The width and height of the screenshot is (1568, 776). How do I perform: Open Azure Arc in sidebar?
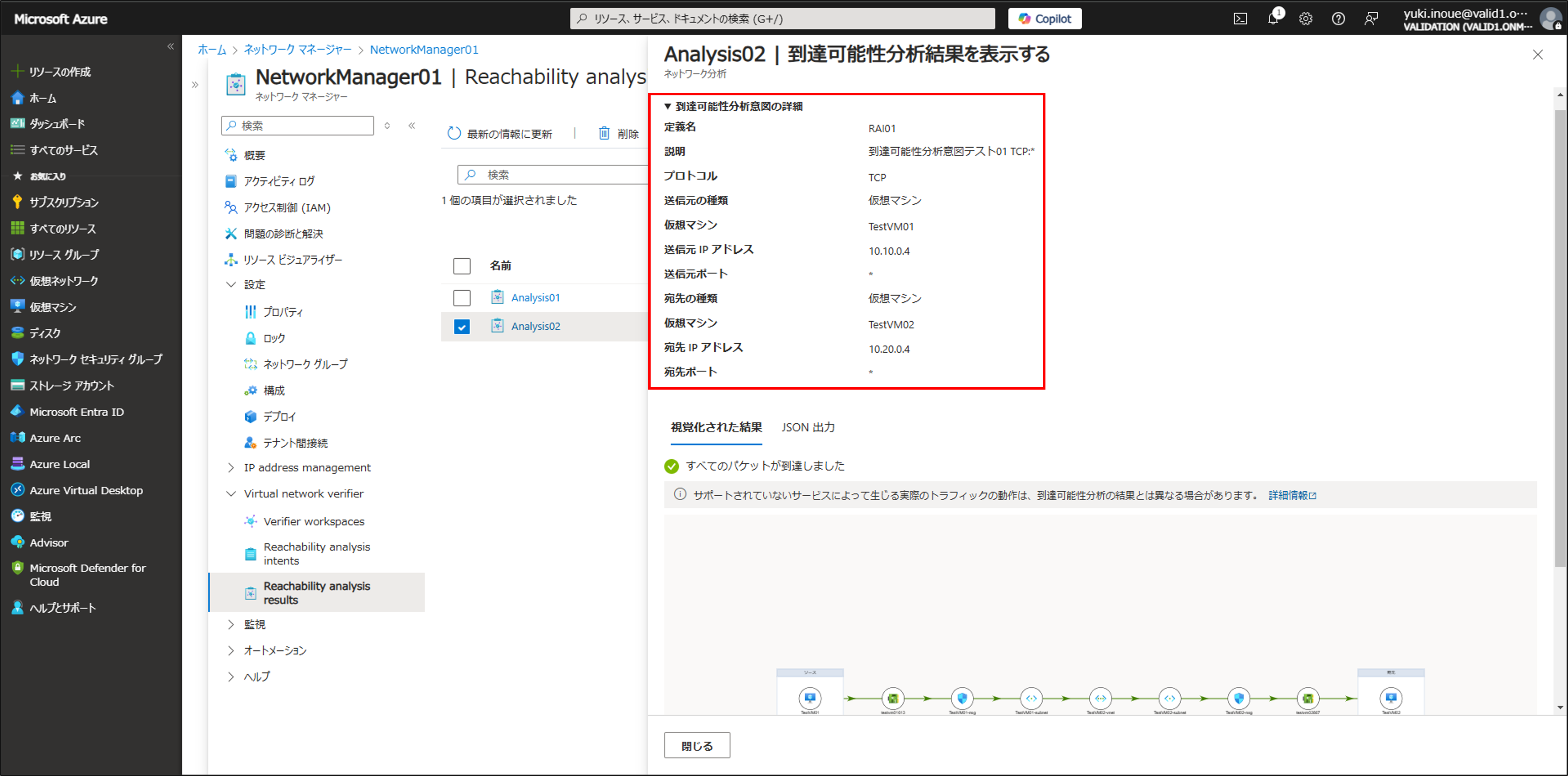55,438
